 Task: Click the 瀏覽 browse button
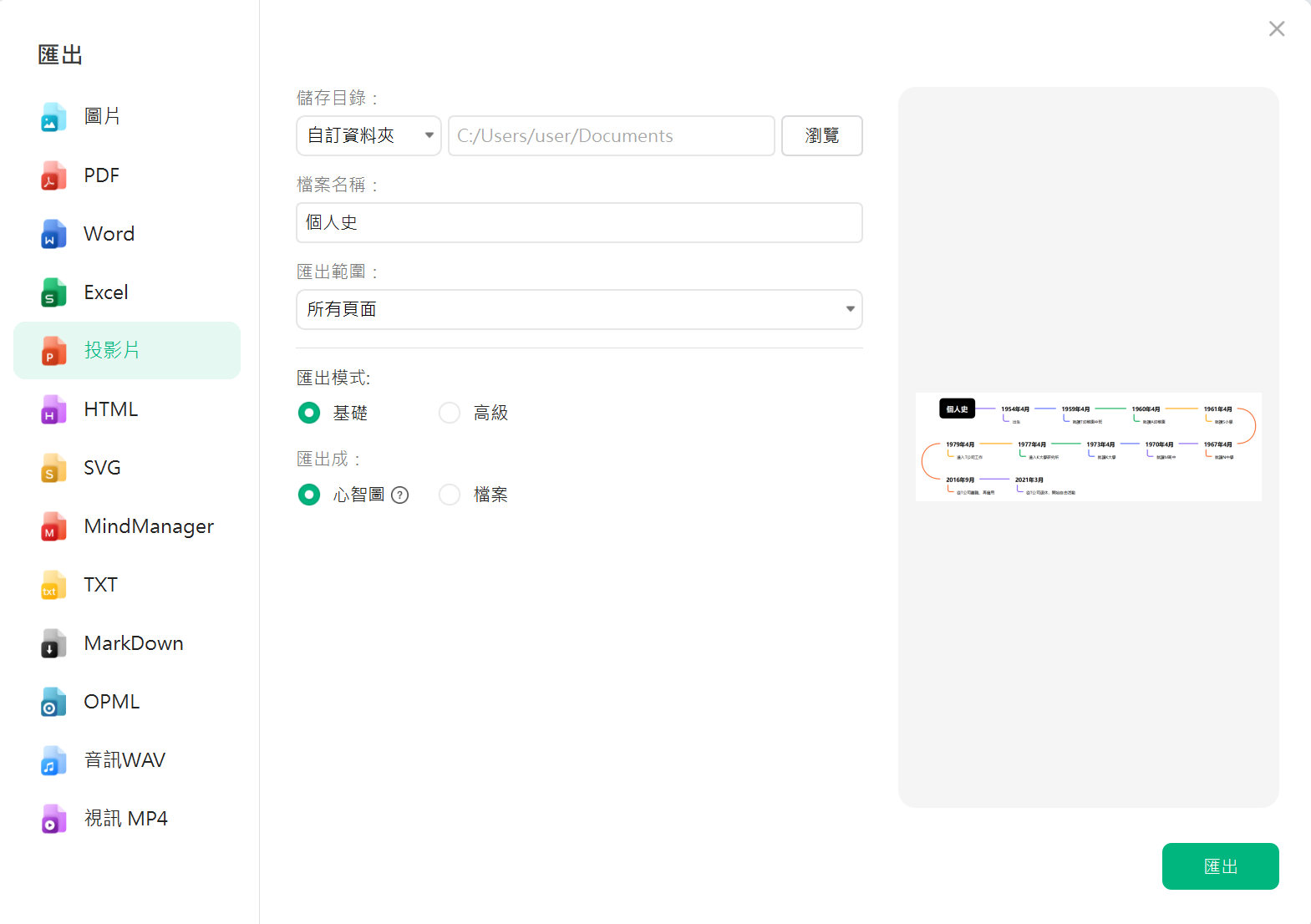(822, 135)
